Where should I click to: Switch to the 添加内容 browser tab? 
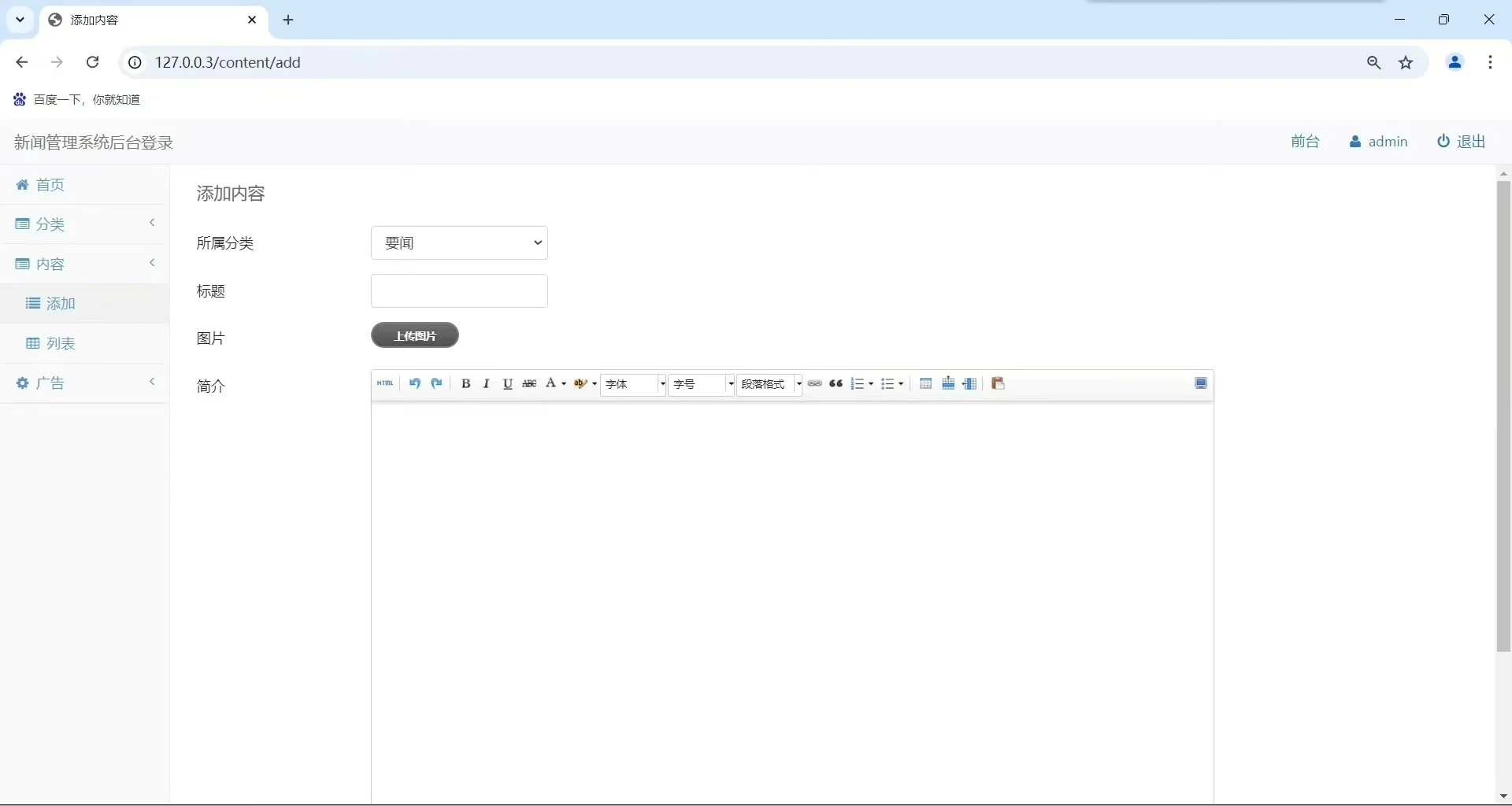[154, 20]
